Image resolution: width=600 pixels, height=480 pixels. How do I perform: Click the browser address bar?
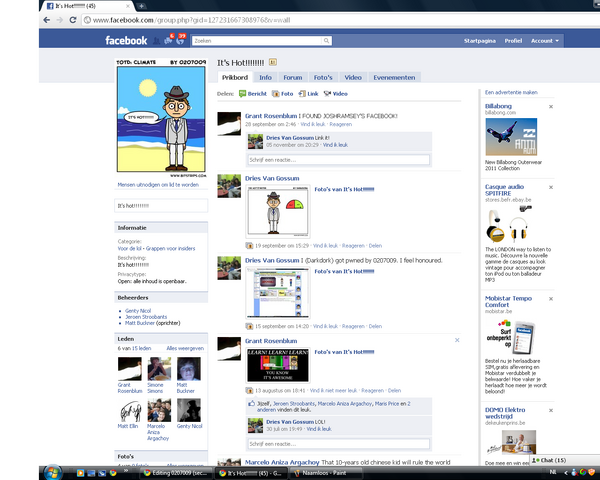point(341,20)
